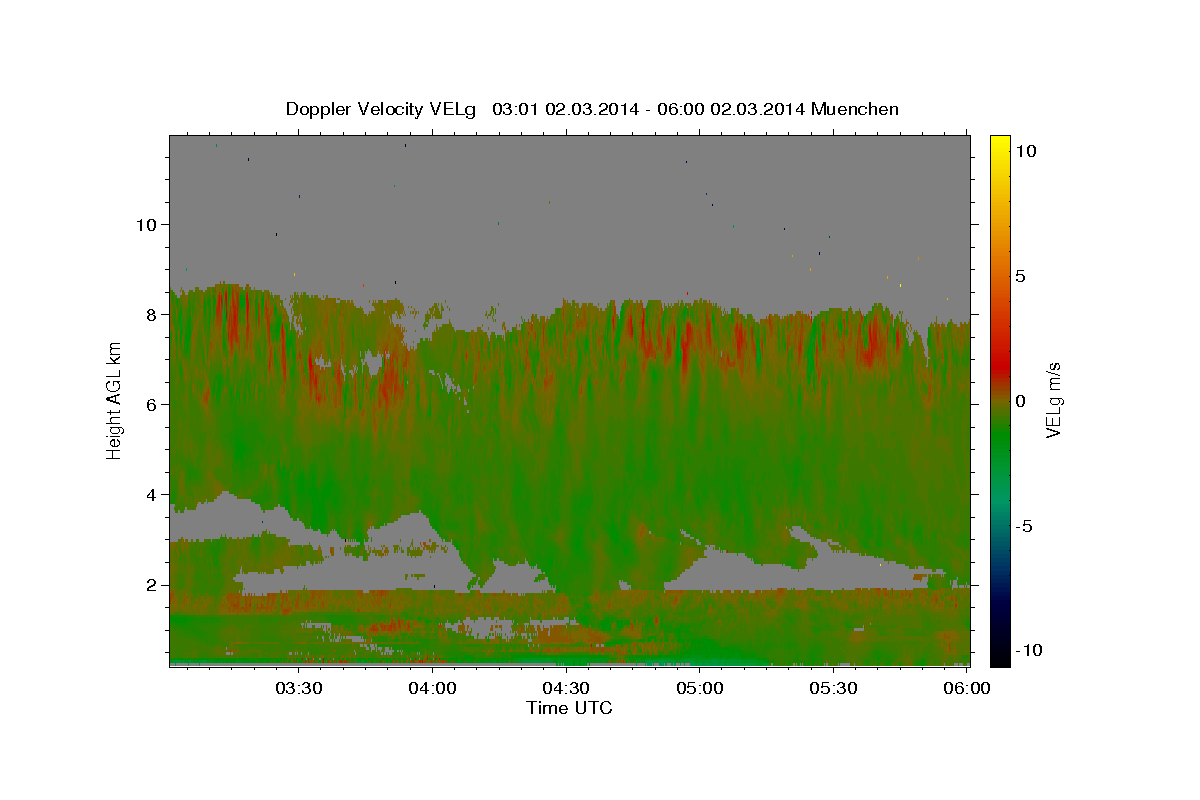Click the '05:30' time axis label
Image resolution: width=1200 pixels, height=800 pixels.
[x=834, y=688]
